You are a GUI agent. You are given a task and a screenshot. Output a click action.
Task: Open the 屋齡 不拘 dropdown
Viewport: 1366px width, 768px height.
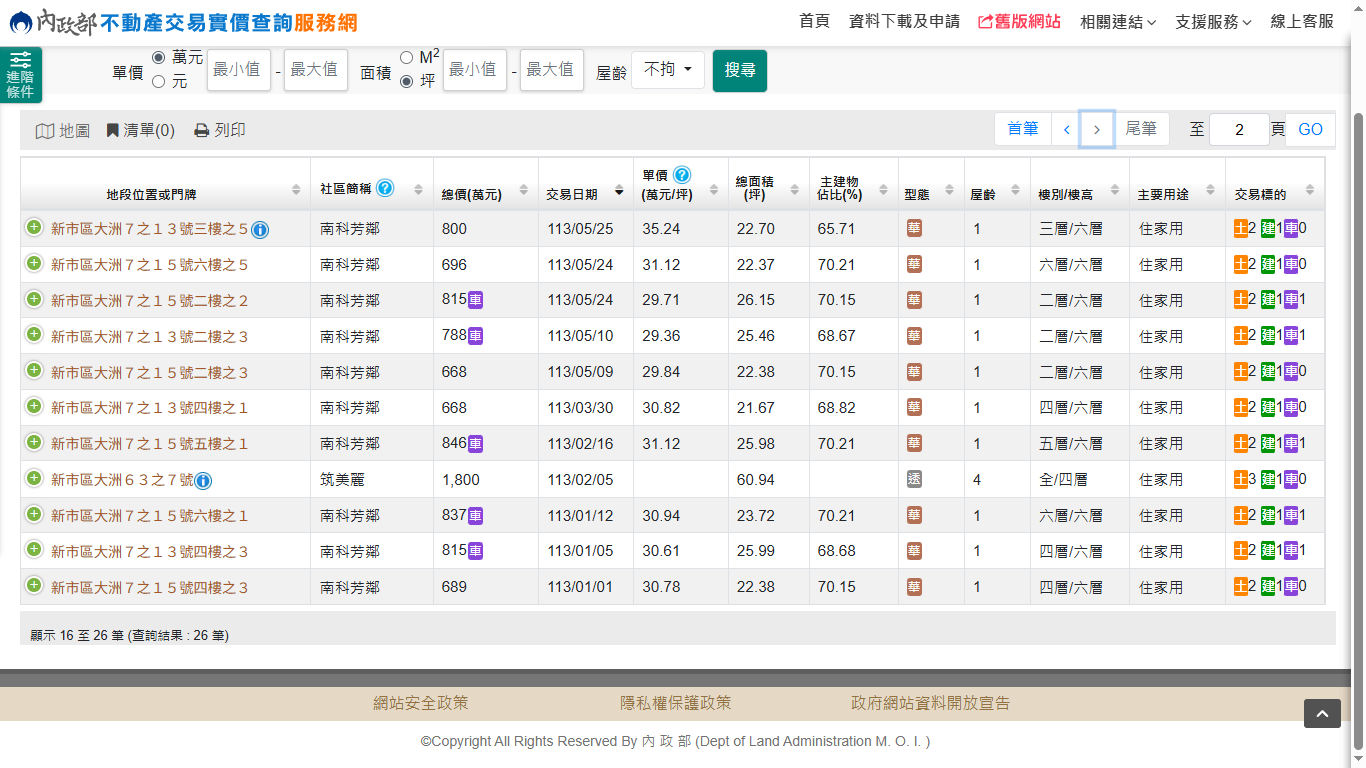click(x=668, y=70)
